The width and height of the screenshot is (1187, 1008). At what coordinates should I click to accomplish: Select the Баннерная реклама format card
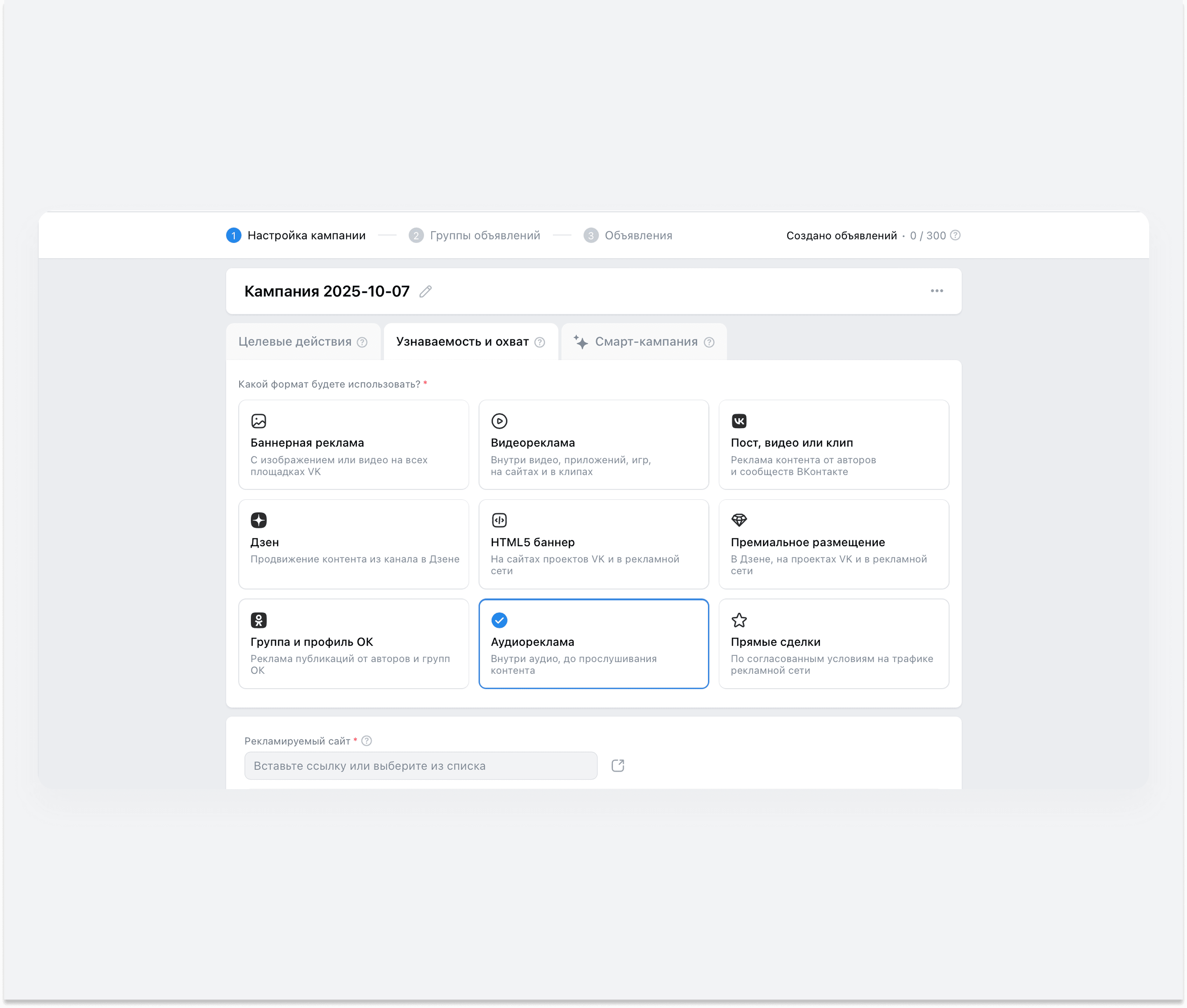(x=353, y=445)
